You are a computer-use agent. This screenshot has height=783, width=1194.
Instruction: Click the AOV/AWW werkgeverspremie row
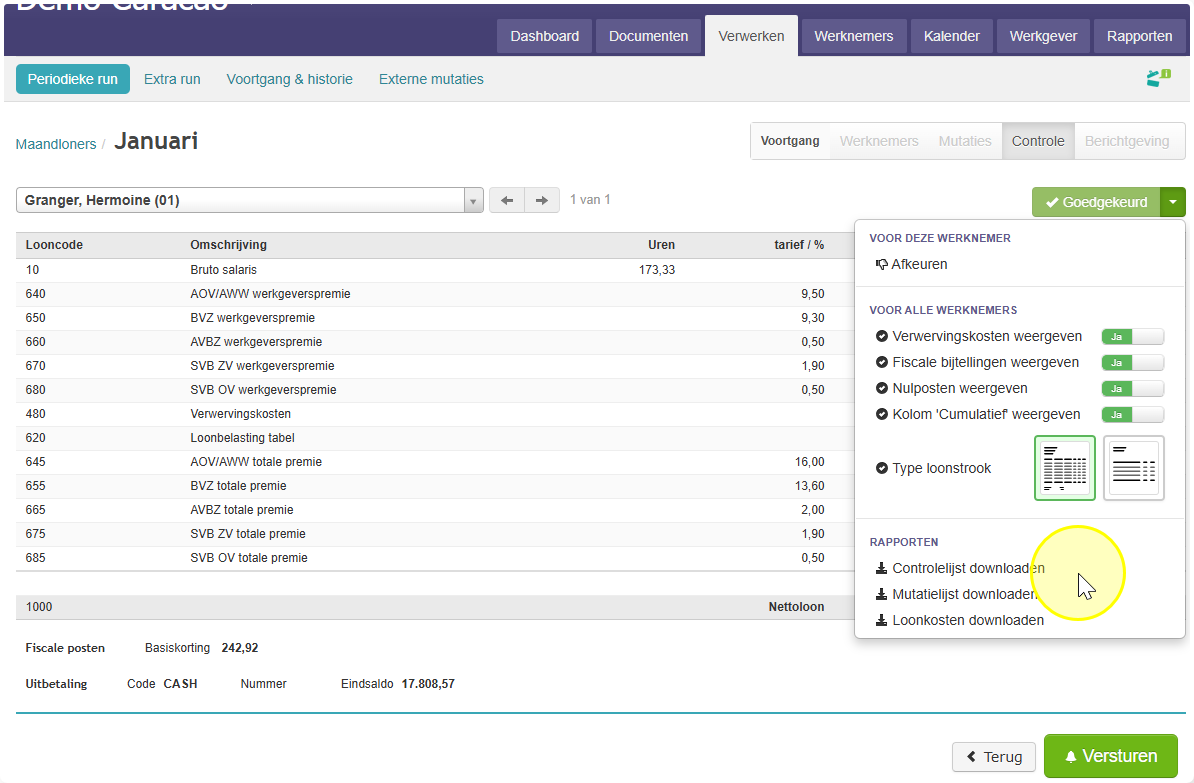point(434,294)
